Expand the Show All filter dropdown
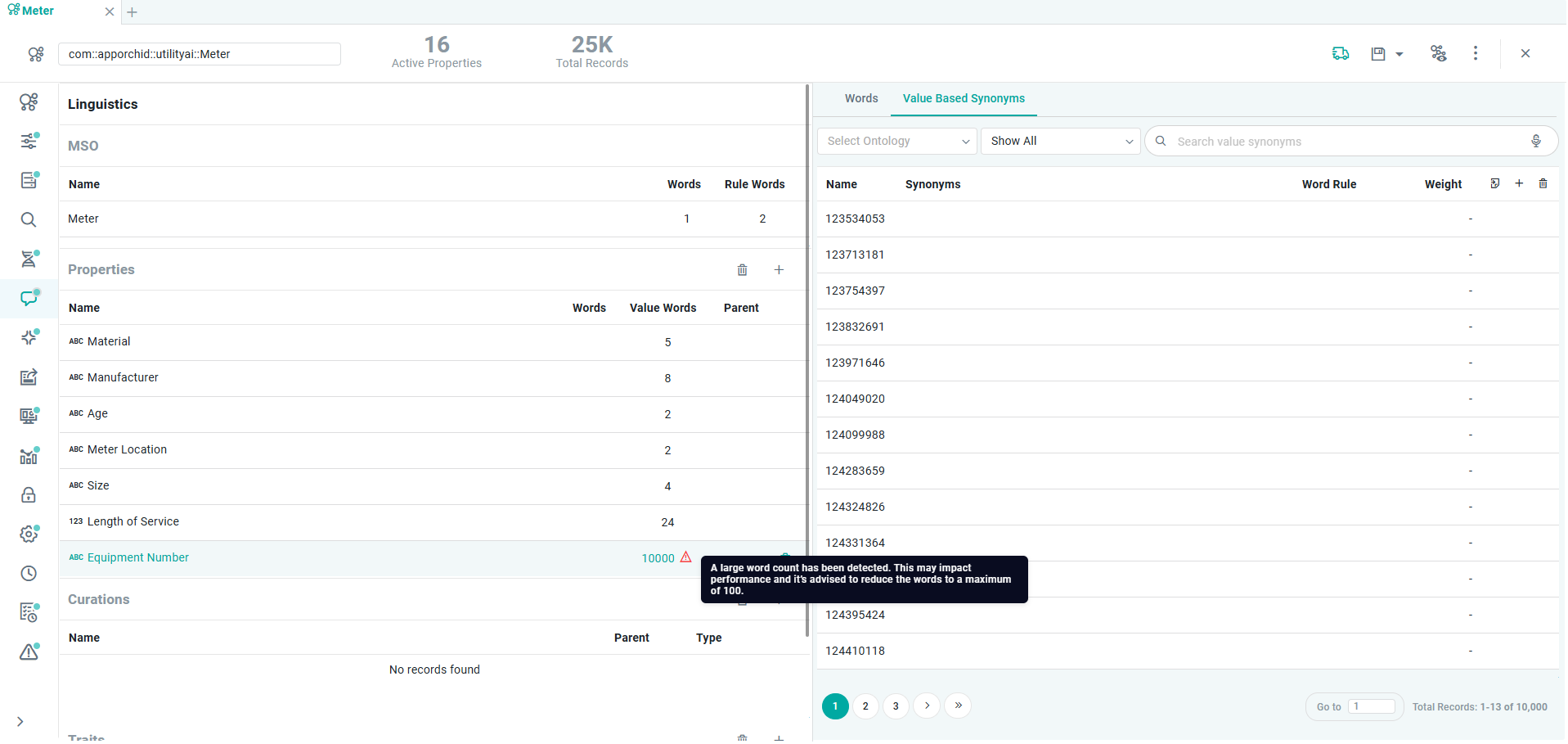Image resolution: width=1568 pixels, height=744 pixels. coord(1060,142)
